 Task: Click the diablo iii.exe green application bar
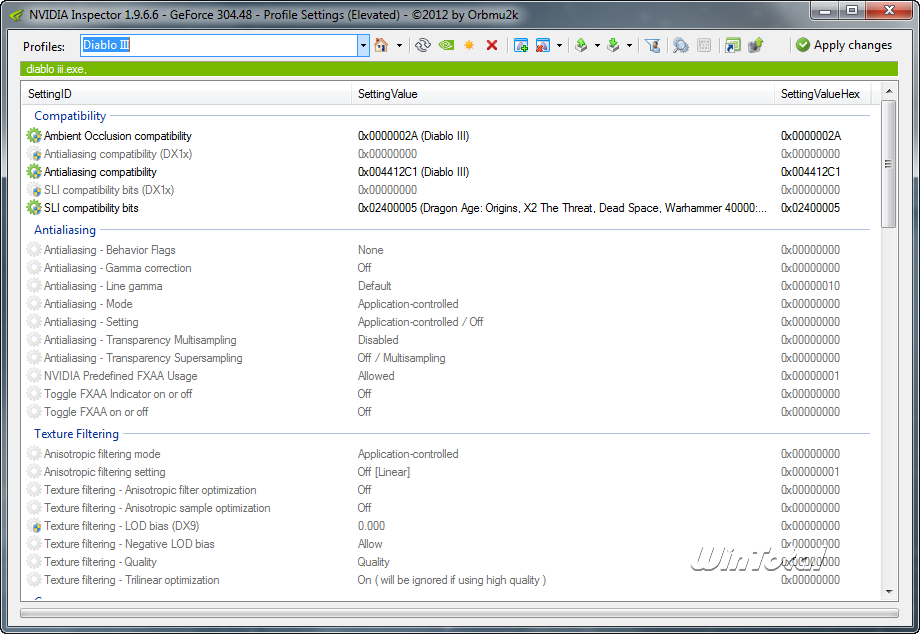459,69
